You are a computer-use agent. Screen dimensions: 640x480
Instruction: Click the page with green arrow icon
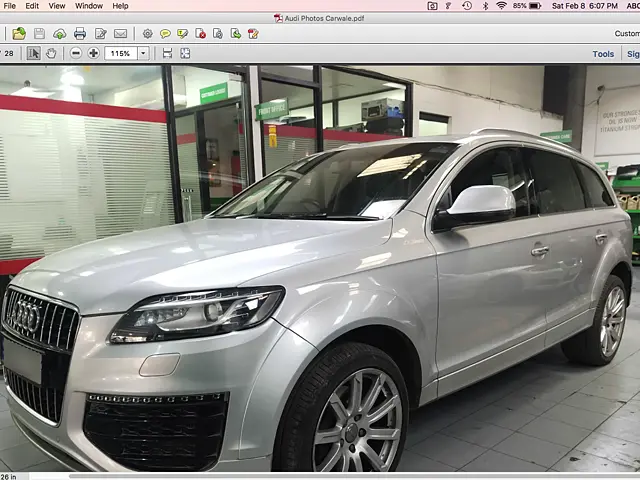click(236, 34)
